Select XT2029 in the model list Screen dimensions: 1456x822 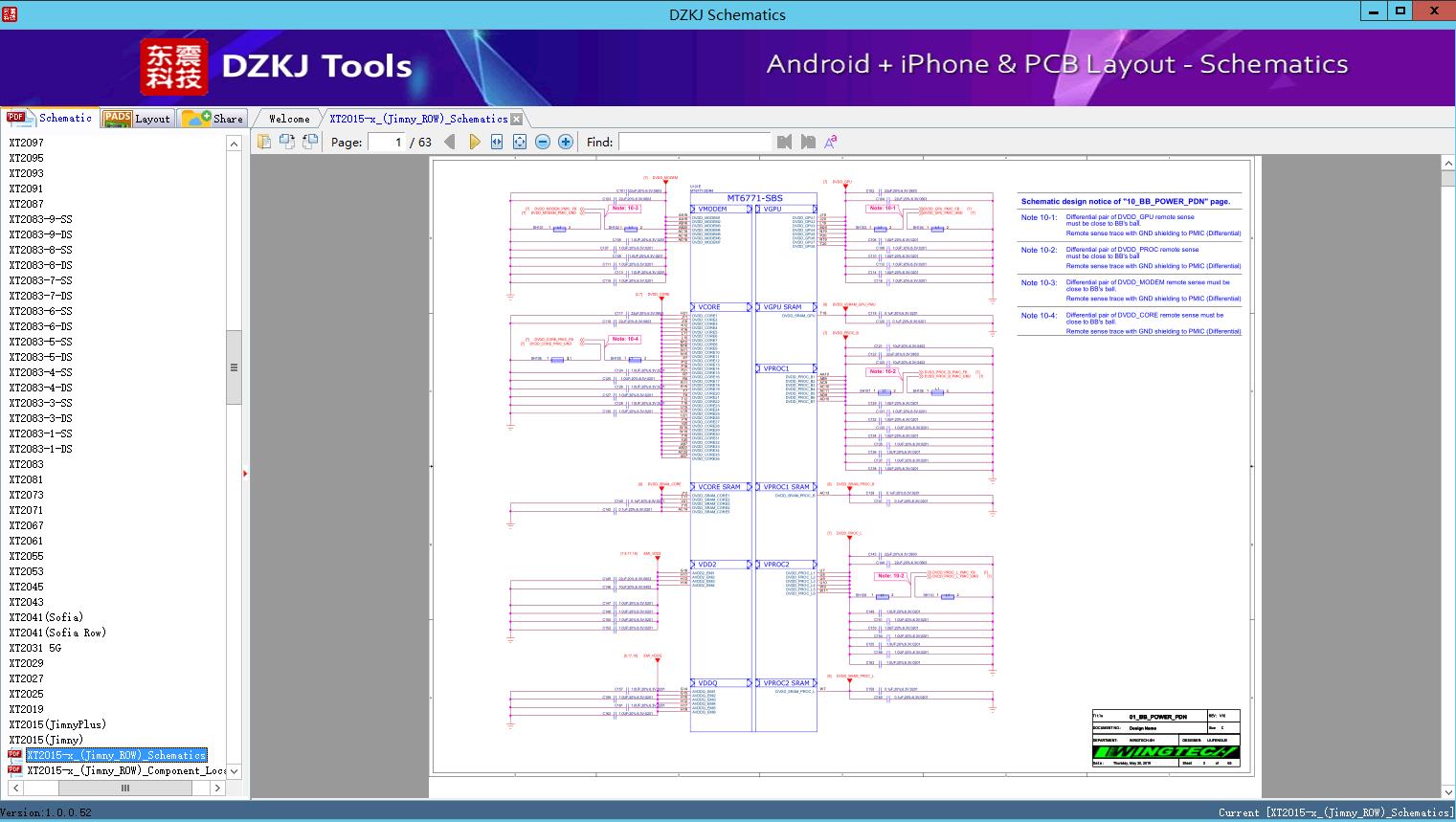point(27,663)
